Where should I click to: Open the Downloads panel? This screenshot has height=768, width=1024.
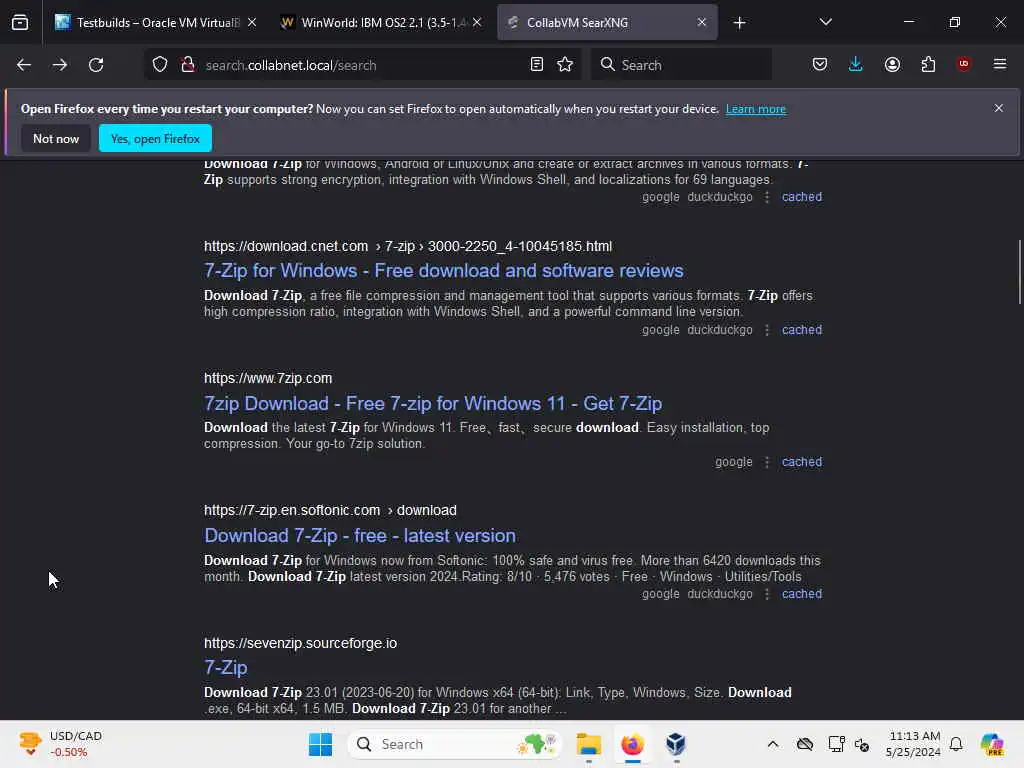point(856,64)
